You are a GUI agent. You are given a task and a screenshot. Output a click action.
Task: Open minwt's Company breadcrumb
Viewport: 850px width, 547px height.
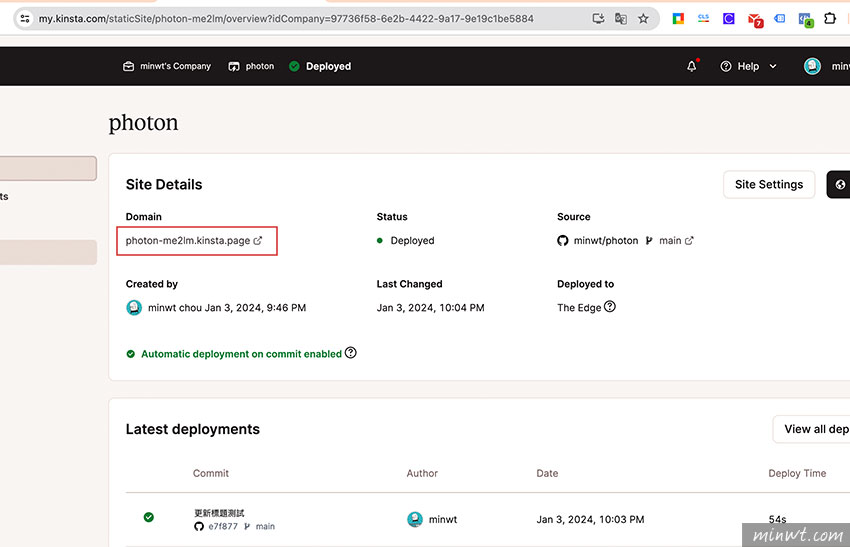coord(167,66)
